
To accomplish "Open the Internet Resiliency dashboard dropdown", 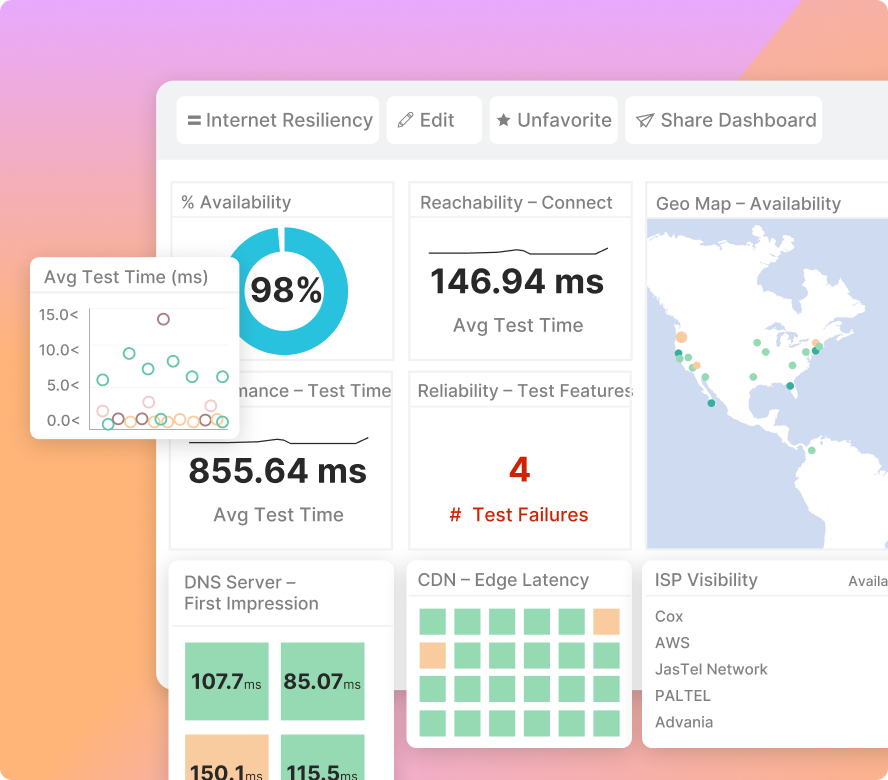I will point(278,120).
